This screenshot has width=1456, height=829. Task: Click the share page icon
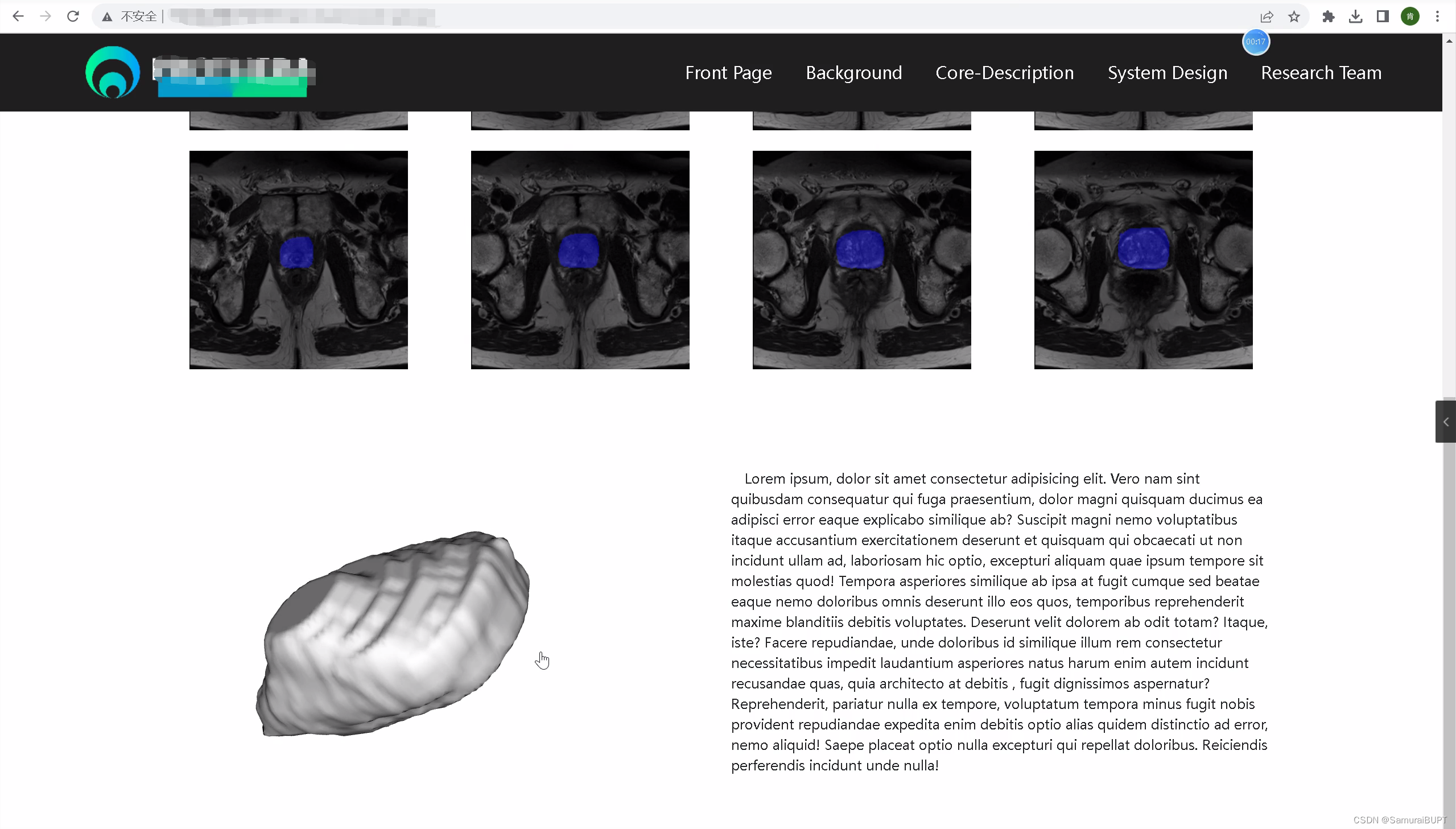coord(1267,17)
